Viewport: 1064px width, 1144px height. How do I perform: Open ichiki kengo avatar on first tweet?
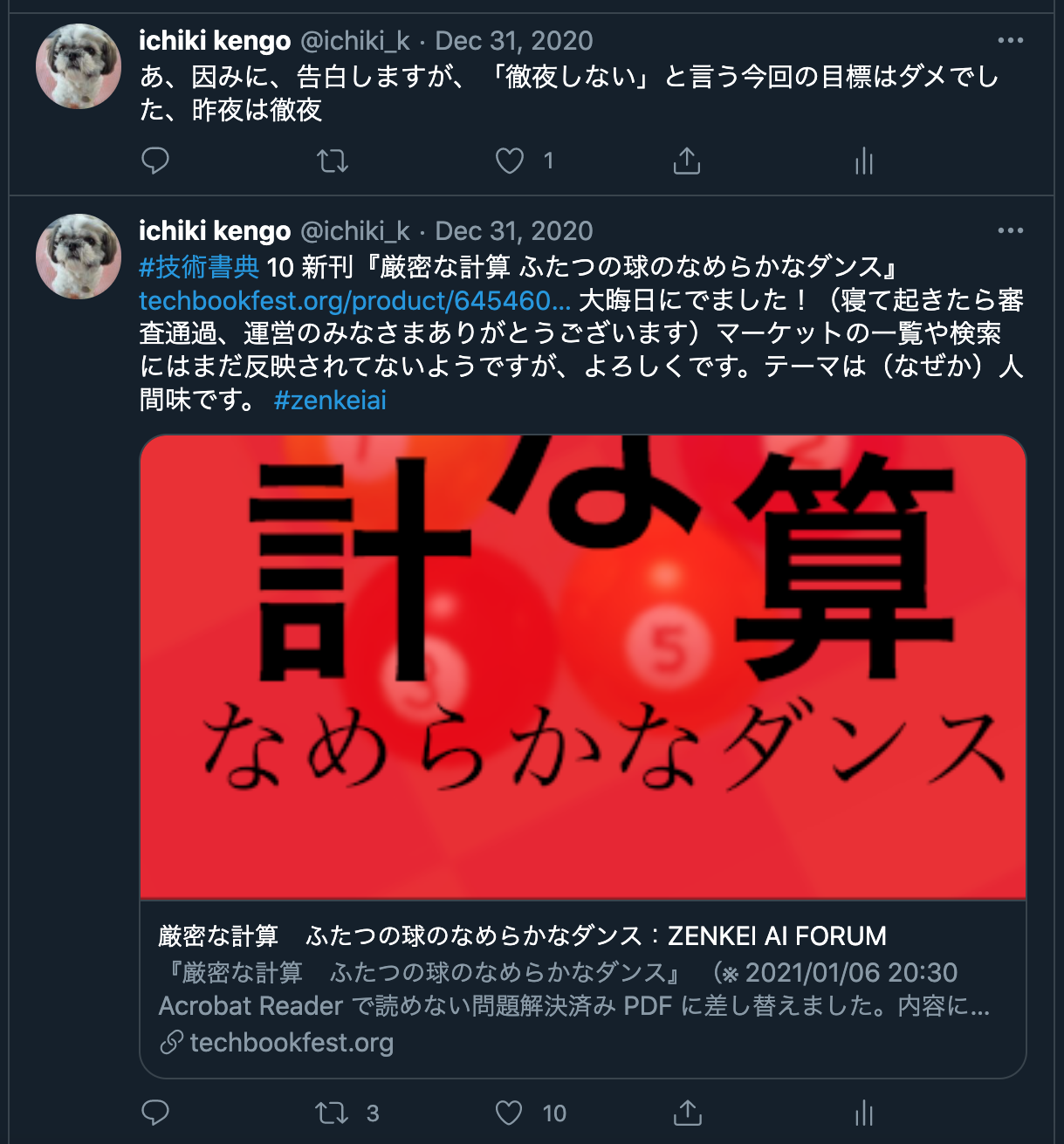pyautogui.click(x=79, y=66)
